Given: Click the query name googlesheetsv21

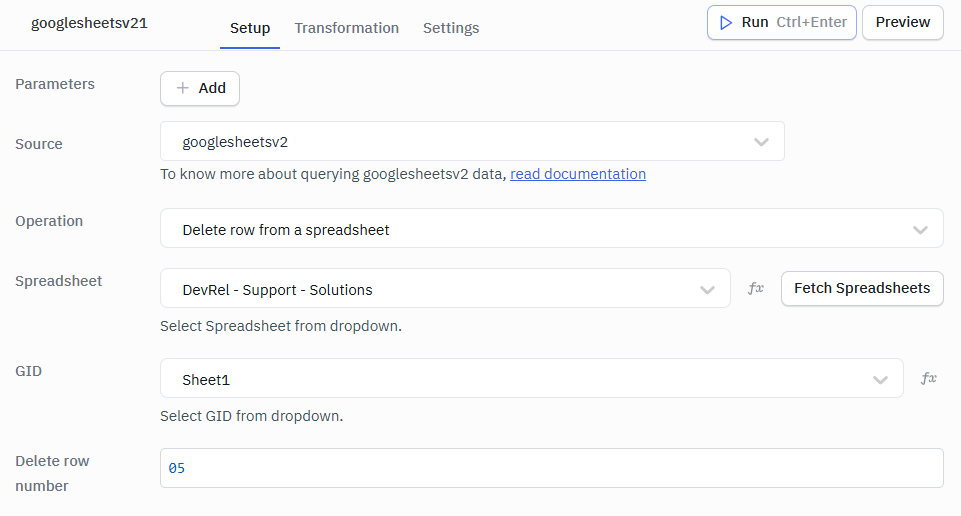Looking at the screenshot, I should click(89, 23).
